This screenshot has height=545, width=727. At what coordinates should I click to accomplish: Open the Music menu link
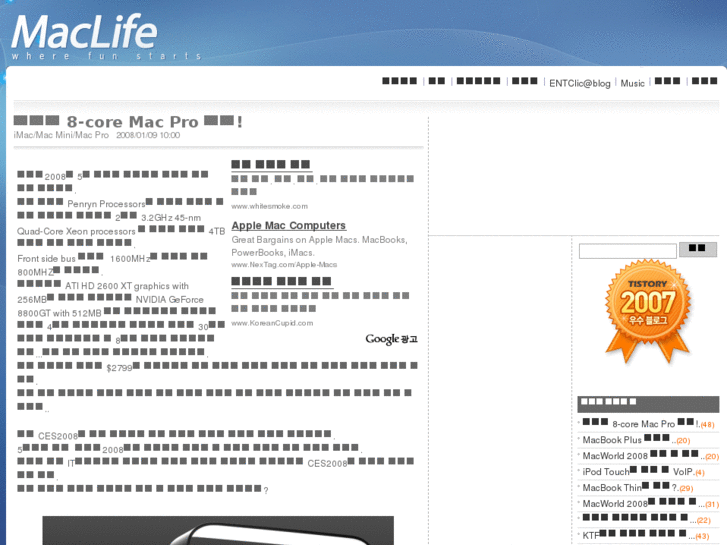pyautogui.click(x=632, y=83)
